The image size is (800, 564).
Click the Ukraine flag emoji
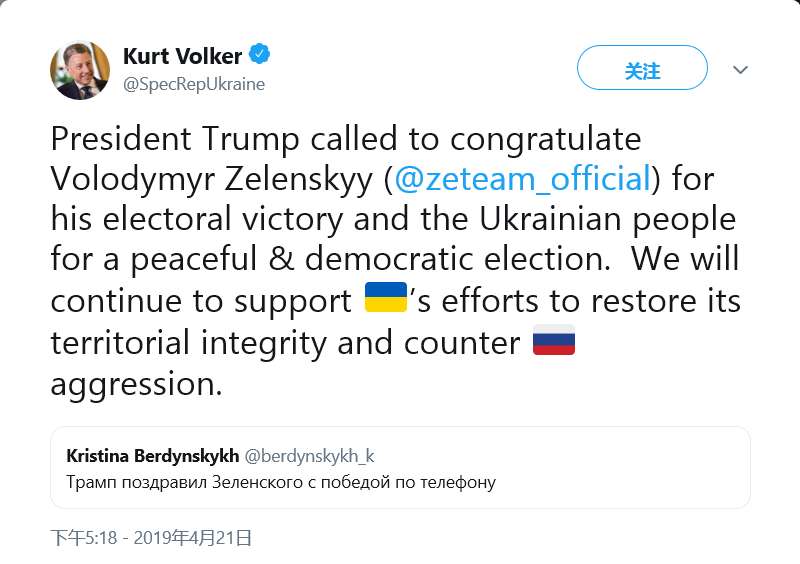(x=386, y=299)
